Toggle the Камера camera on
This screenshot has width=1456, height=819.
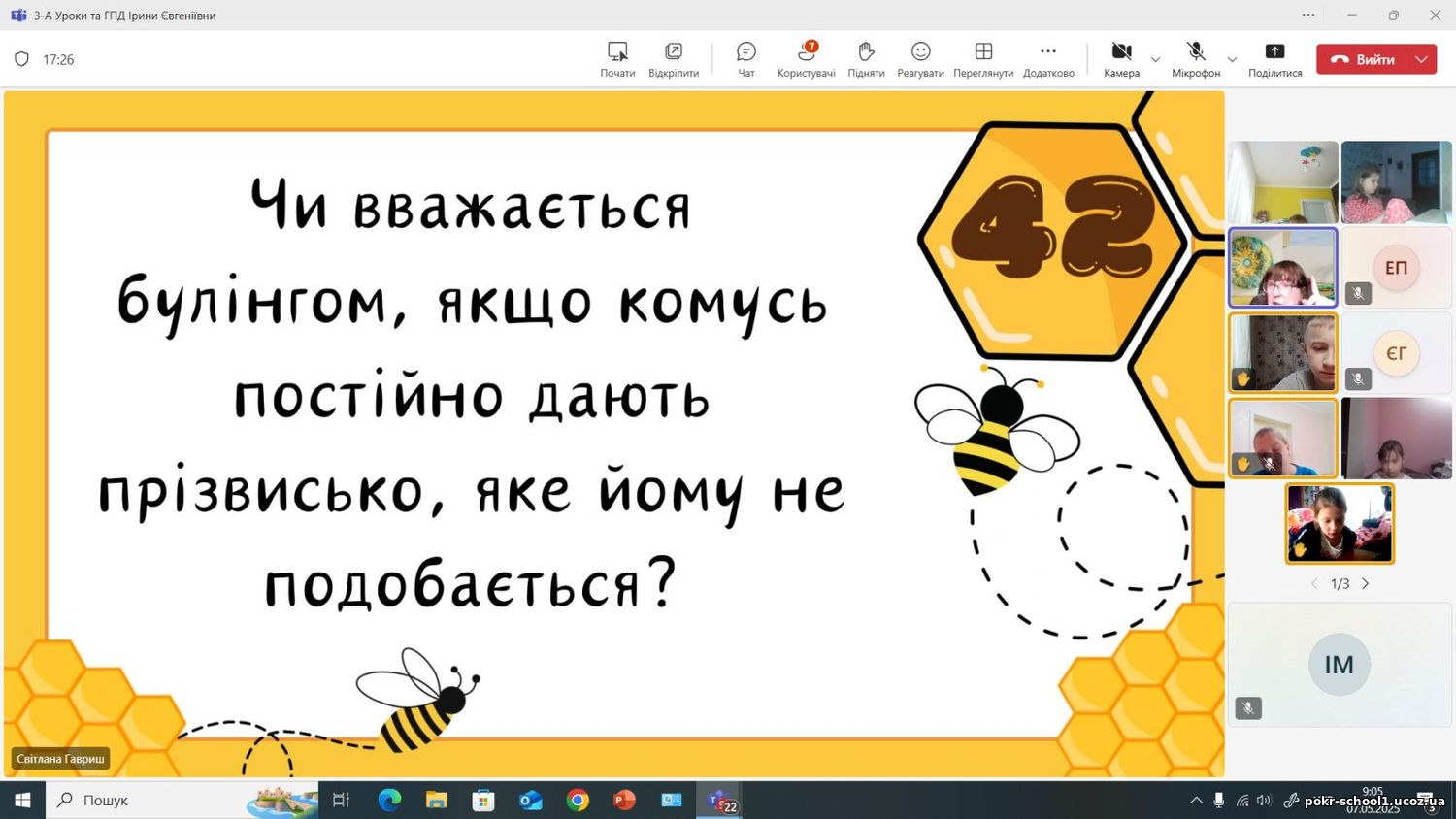1121,59
